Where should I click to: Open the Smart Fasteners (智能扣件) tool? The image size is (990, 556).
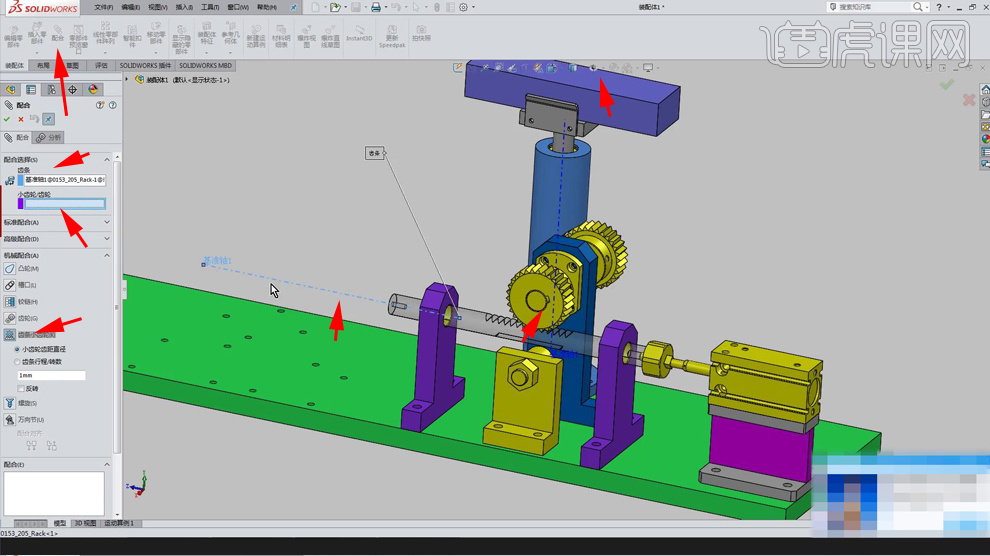(x=132, y=37)
